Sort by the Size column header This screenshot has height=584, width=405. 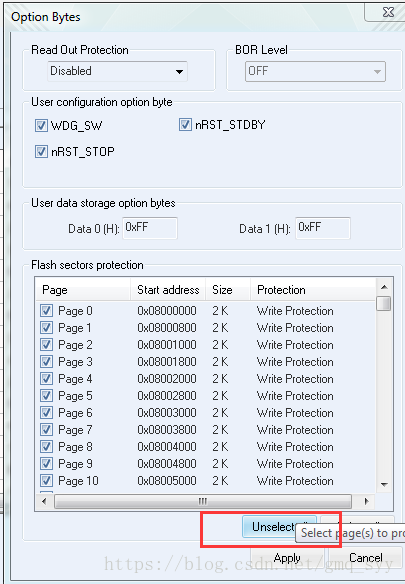(228, 290)
